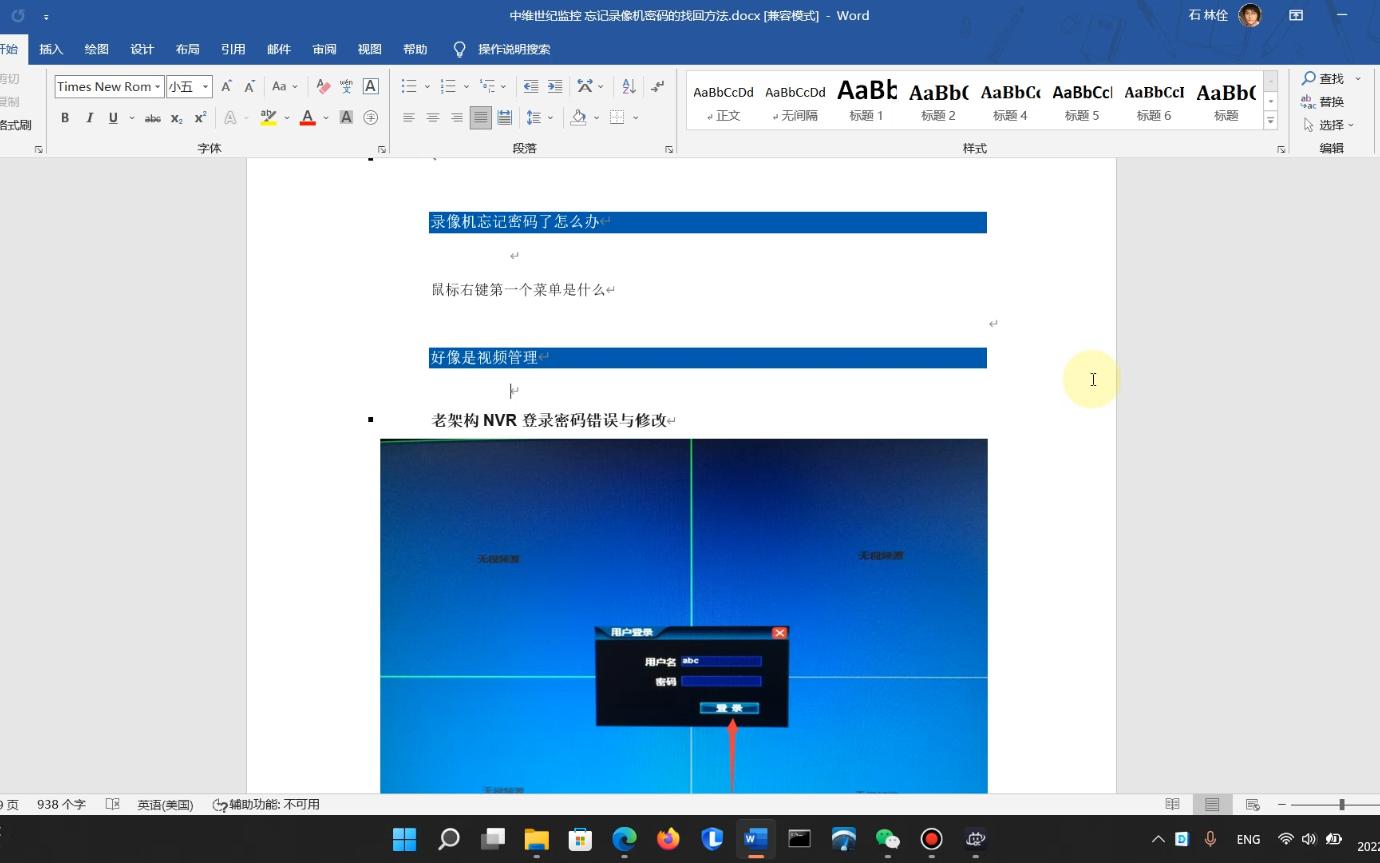1380x863 pixels.
Task: Toggle center paragraph alignment
Action: point(432,118)
